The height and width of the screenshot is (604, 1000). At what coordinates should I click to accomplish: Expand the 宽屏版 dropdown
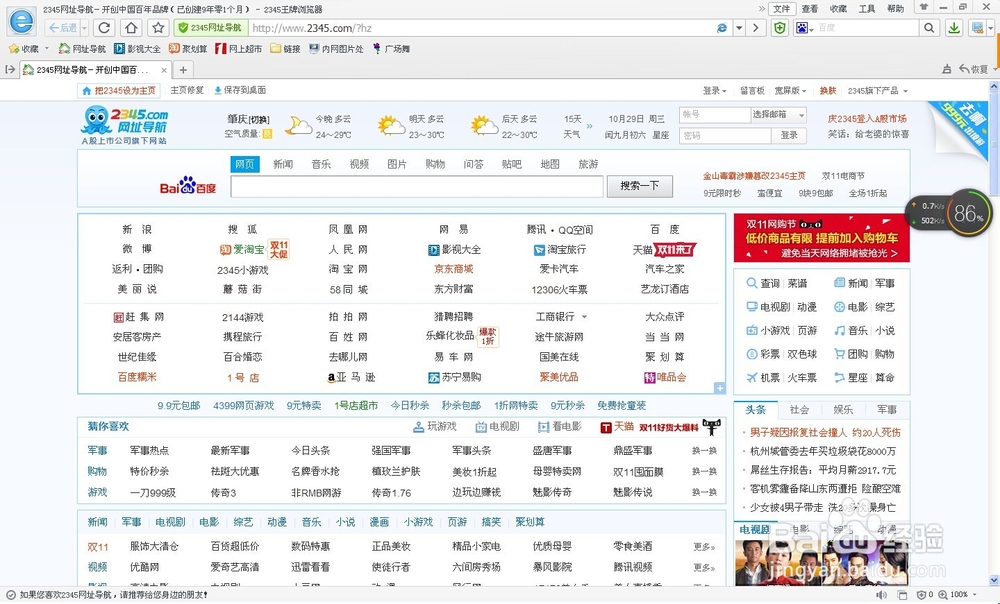pyautogui.click(x=791, y=91)
